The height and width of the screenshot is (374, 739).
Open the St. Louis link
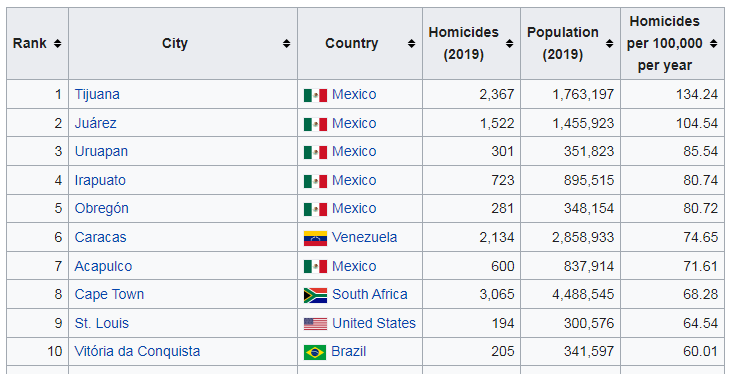coord(102,323)
